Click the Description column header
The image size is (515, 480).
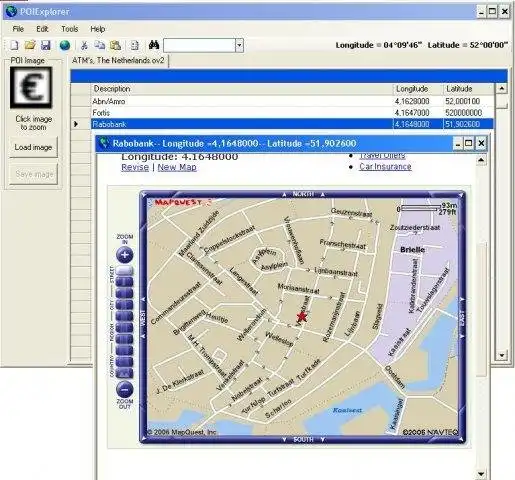[242, 89]
